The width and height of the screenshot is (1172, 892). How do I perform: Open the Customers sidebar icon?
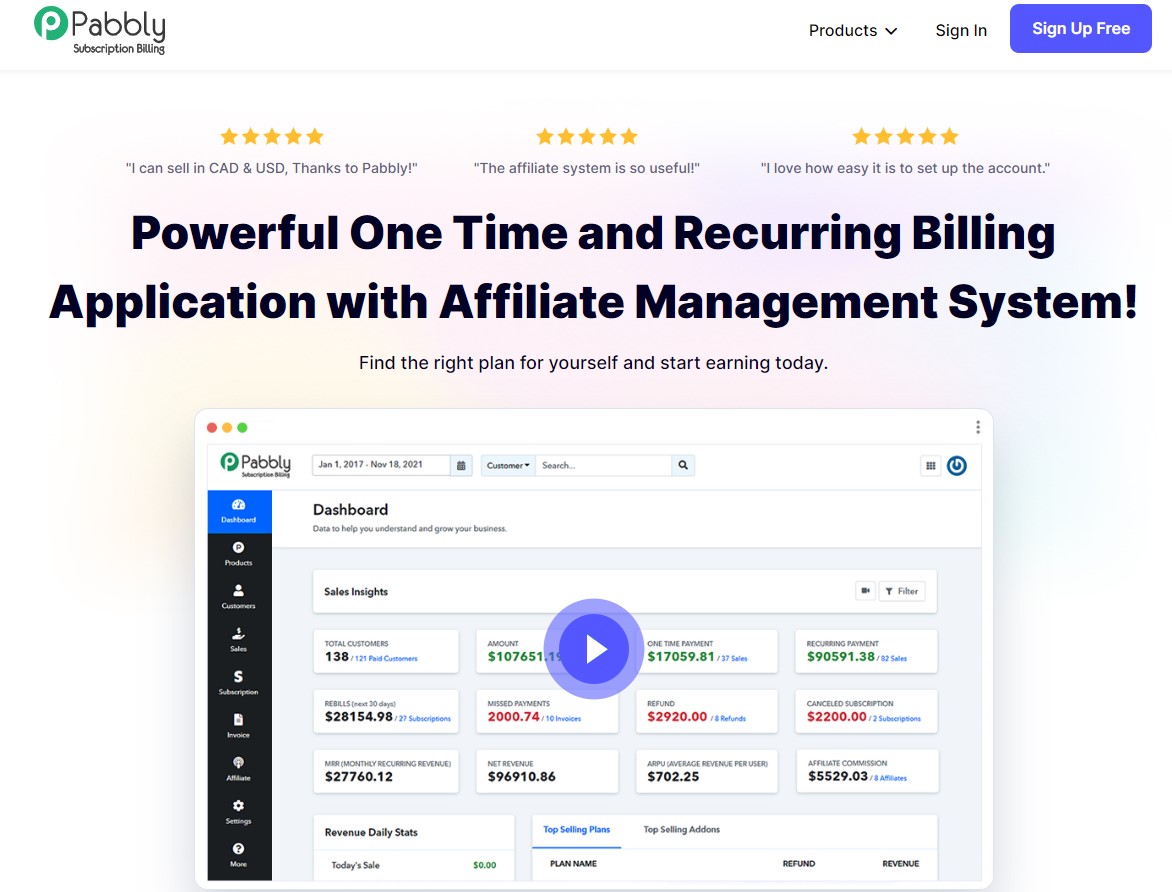(238, 597)
